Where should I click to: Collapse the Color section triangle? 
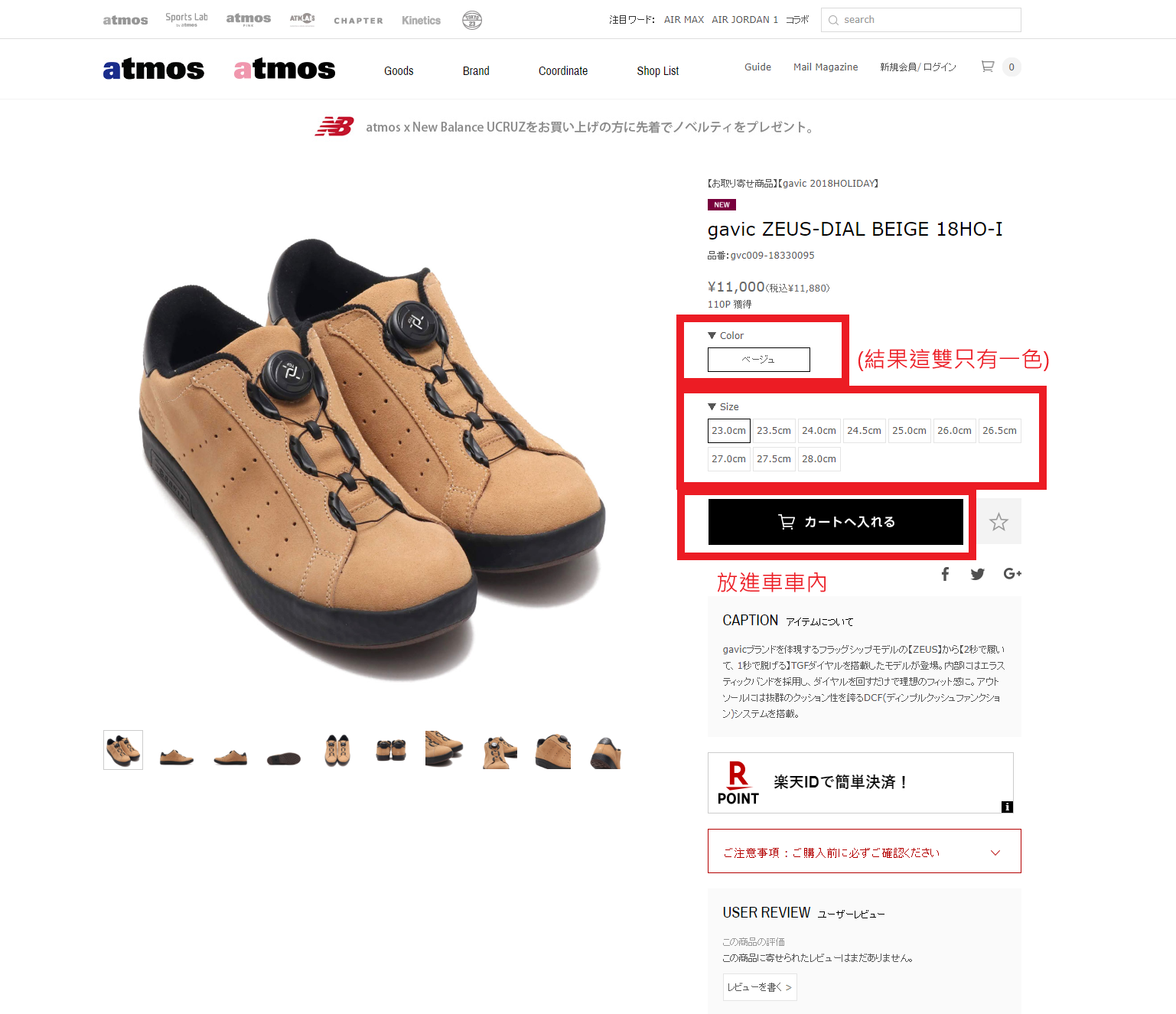coord(712,335)
